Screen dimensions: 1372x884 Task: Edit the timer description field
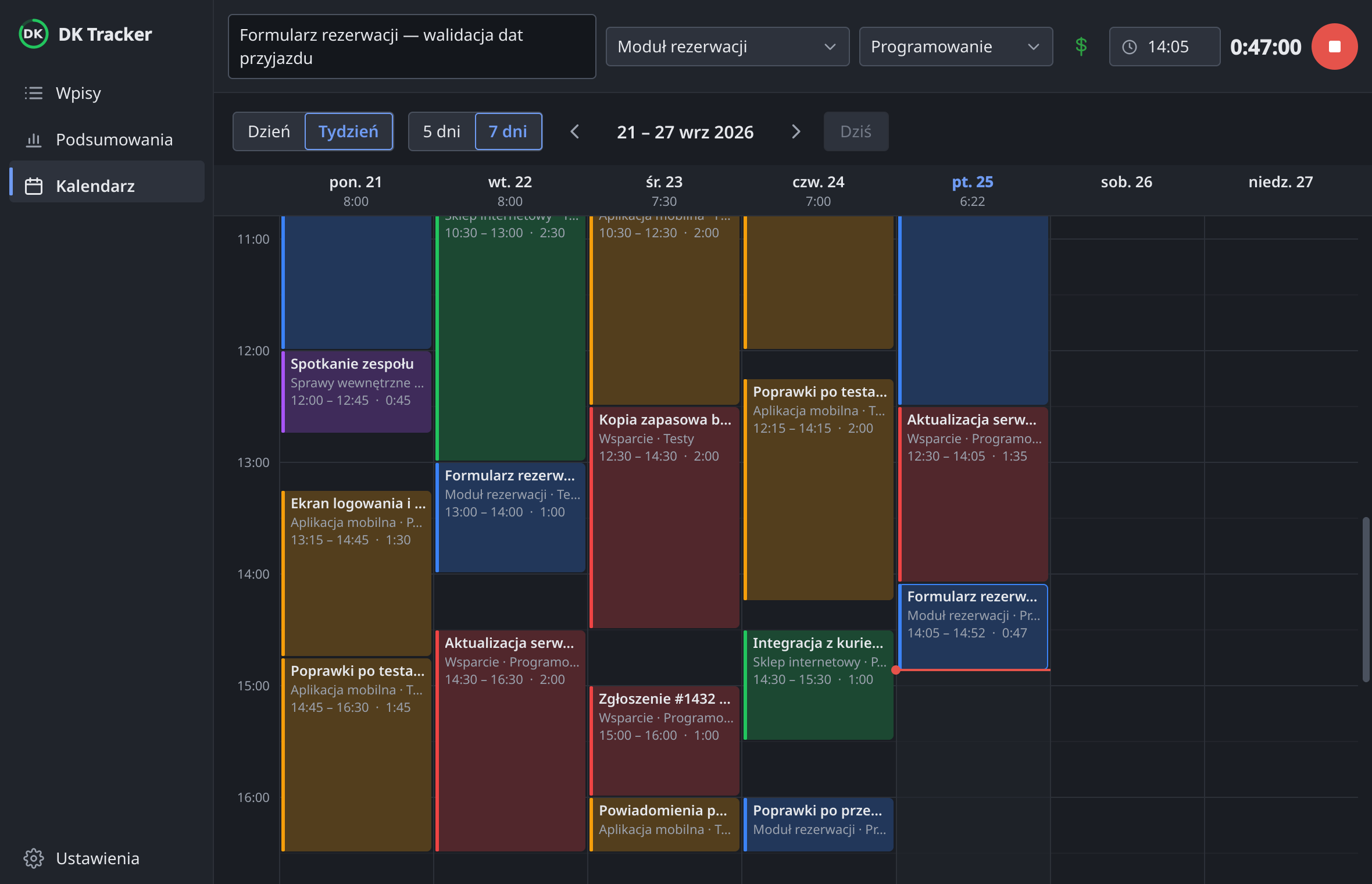tap(412, 47)
